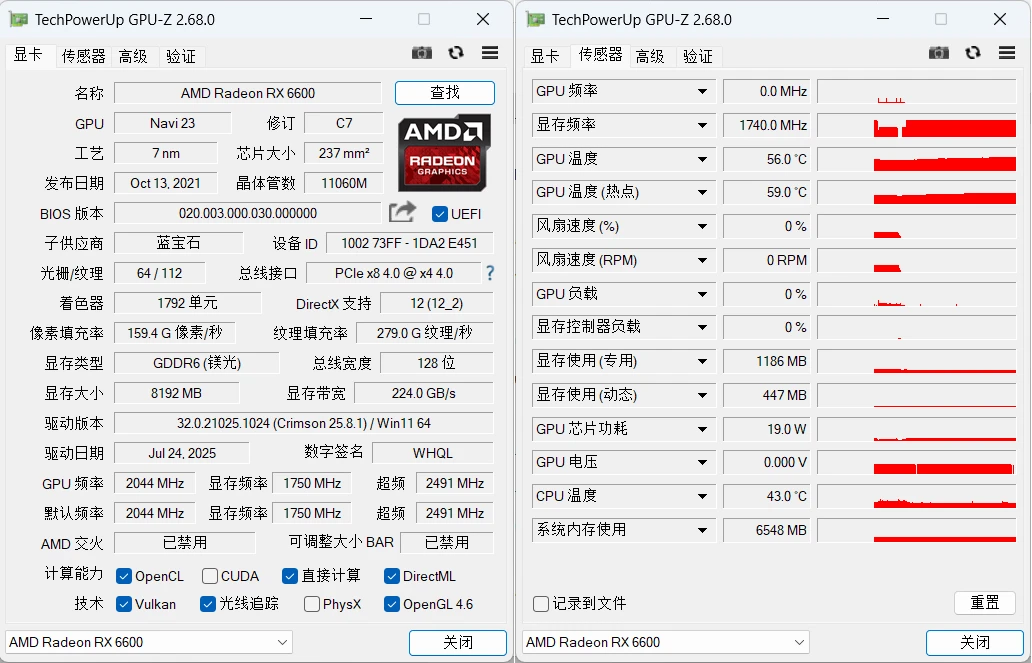This screenshot has height=663, width=1032.
Task: Click the GPU 电压 sensor history graph
Action: [917, 462]
